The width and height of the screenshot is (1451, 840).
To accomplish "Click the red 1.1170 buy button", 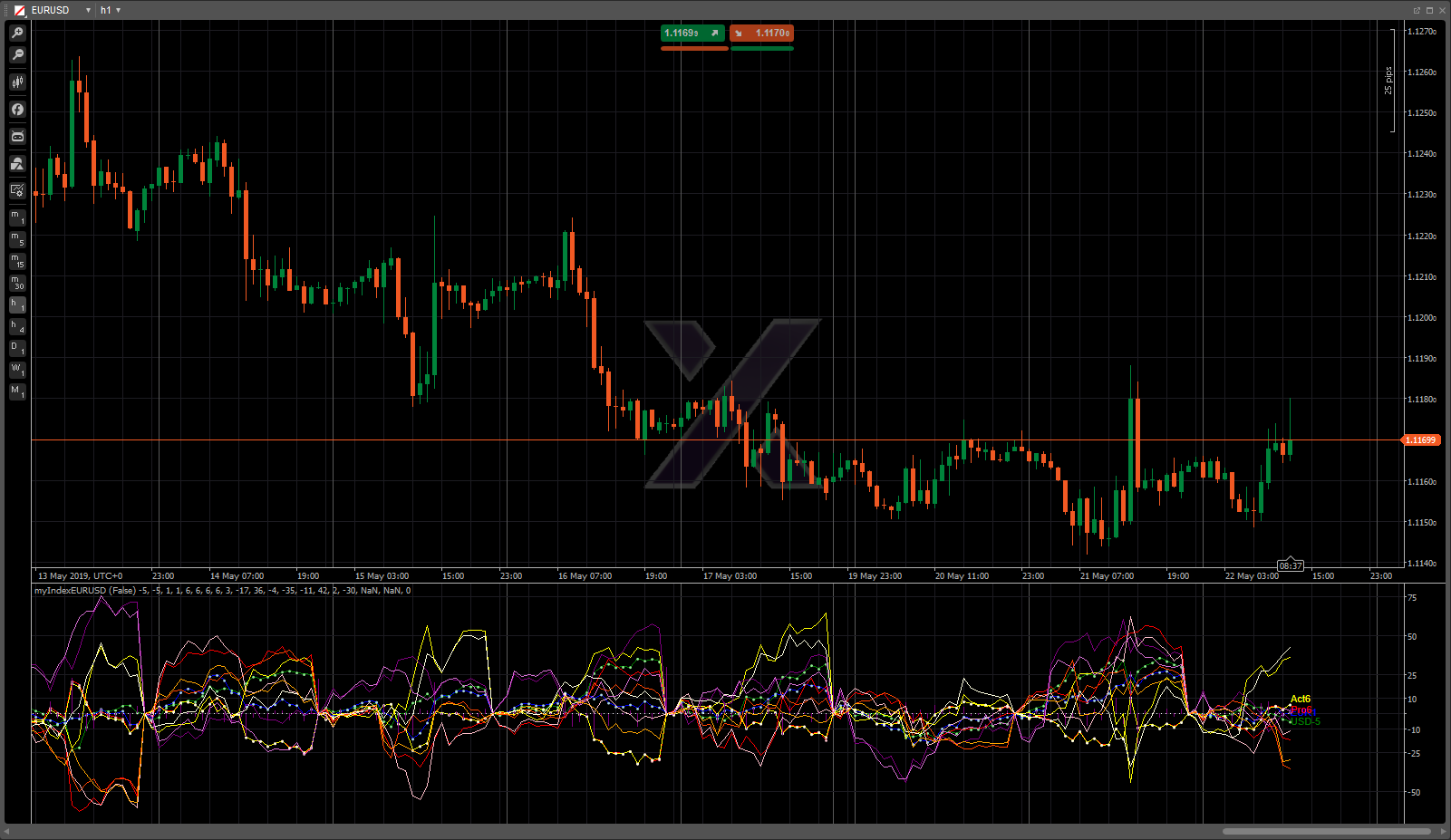I will (x=762, y=34).
